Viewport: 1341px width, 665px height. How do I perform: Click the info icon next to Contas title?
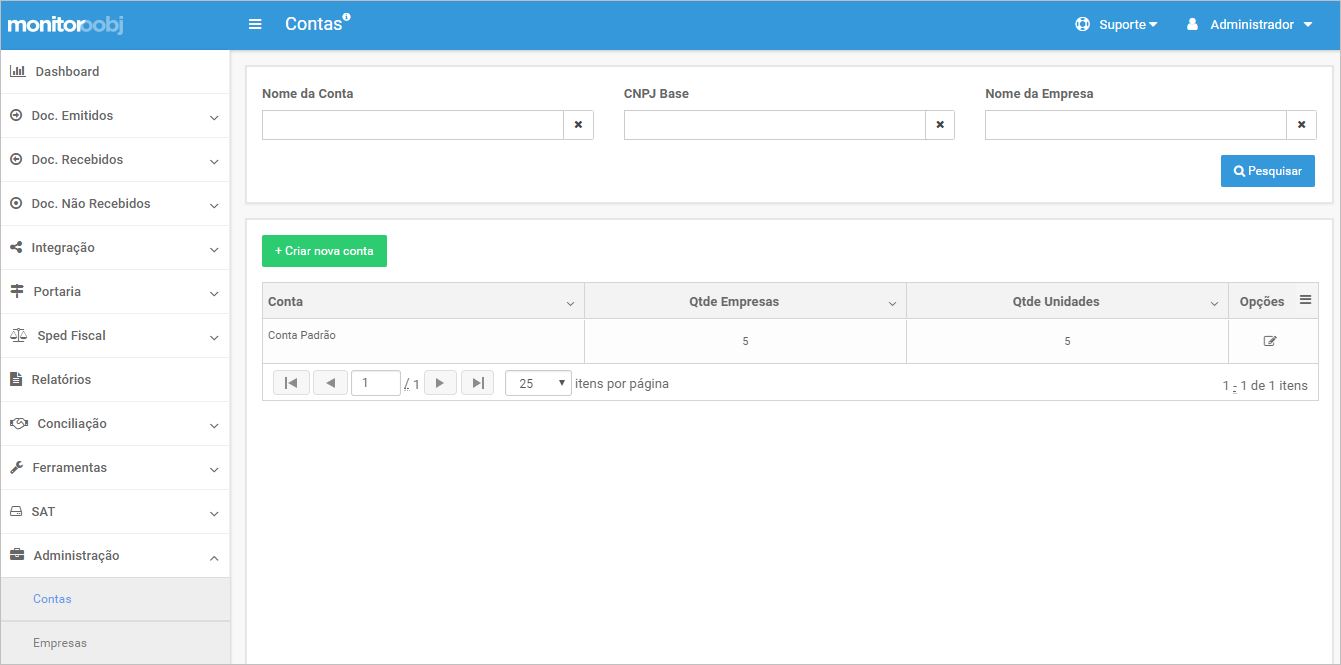click(x=346, y=17)
